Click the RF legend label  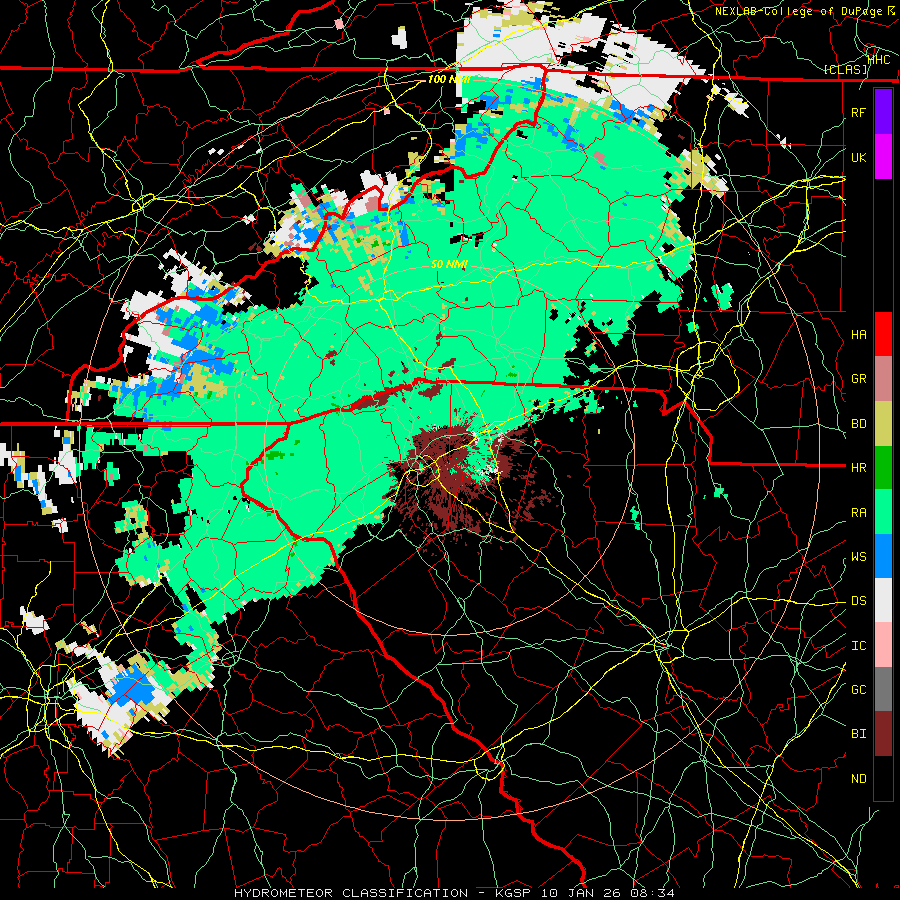[x=859, y=112]
